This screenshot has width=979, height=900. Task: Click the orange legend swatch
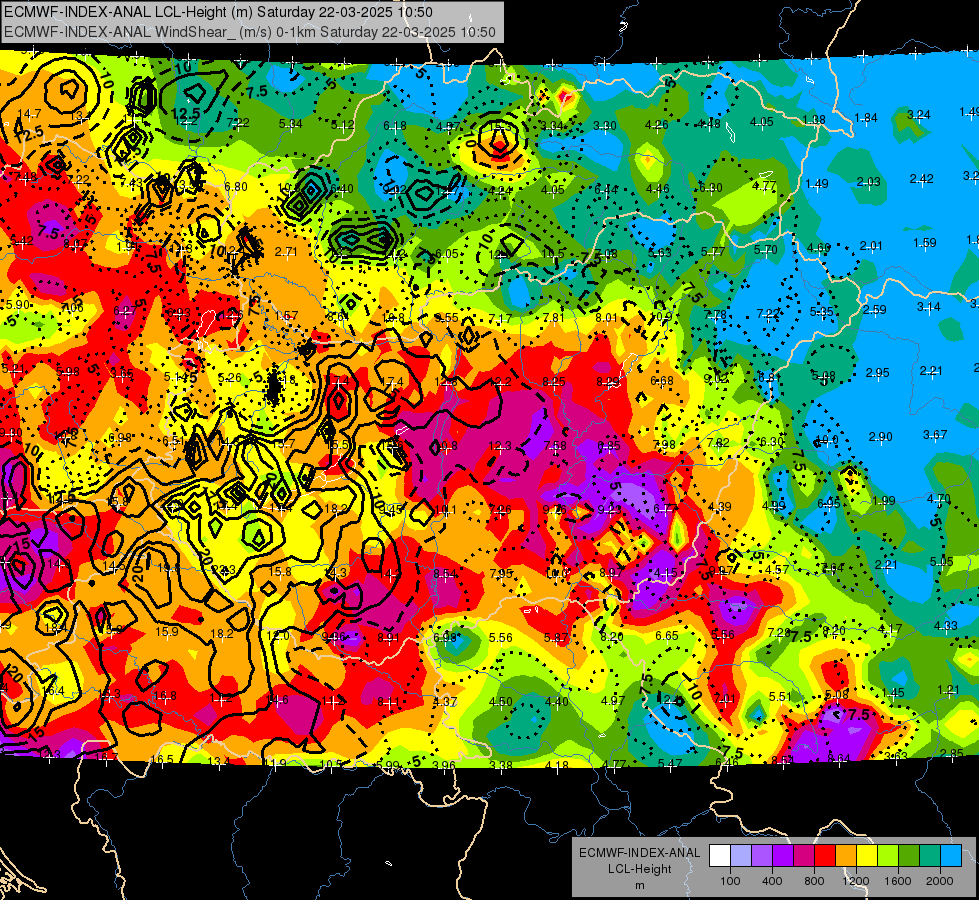tap(846, 856)
